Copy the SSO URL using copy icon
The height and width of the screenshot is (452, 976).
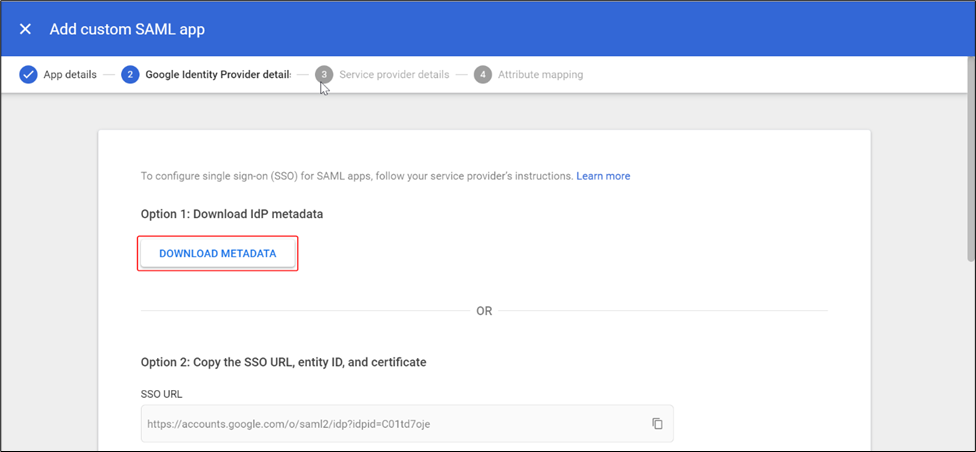pyautogui.click(x=657, y=423)
